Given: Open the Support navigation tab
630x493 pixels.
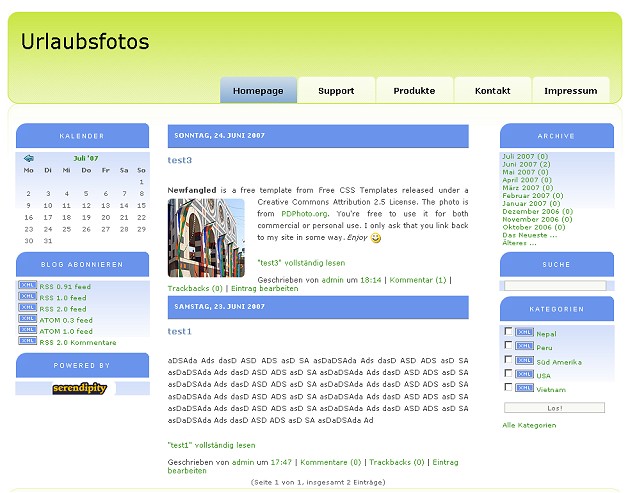Looking at the screenshot, I should click(336, 91).
